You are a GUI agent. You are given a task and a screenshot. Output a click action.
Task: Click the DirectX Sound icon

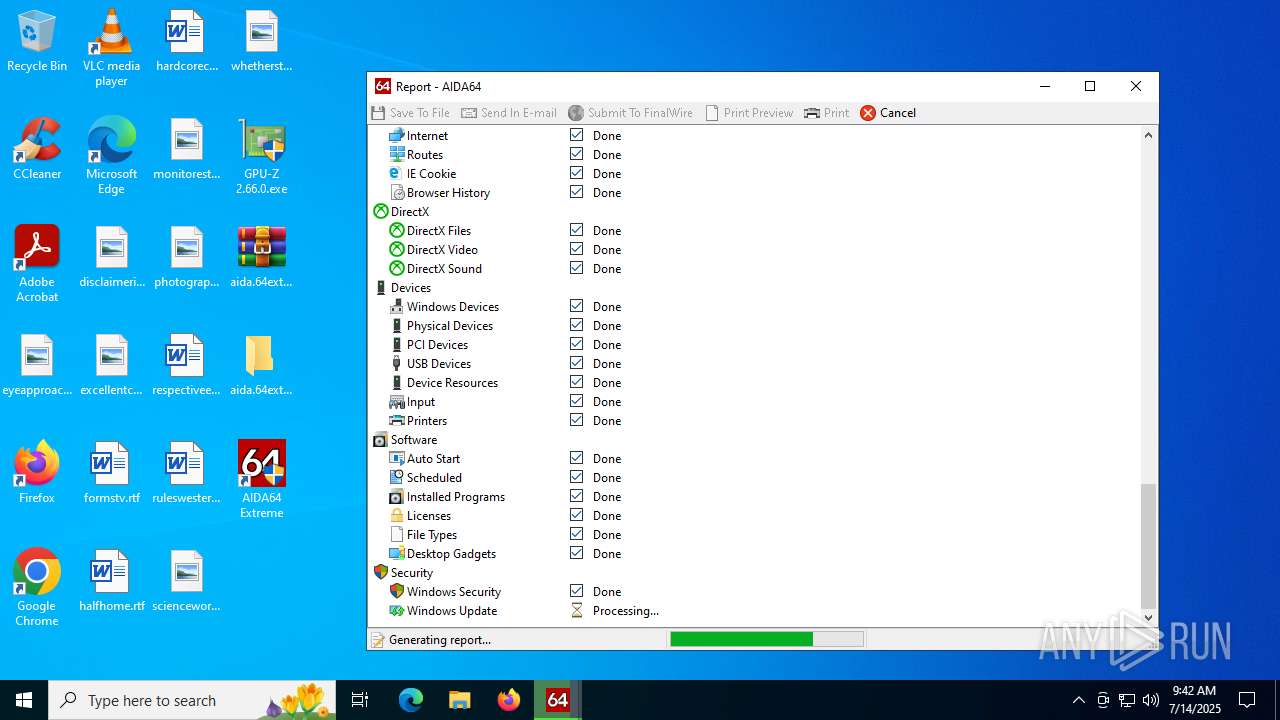(x=396, y=268)
